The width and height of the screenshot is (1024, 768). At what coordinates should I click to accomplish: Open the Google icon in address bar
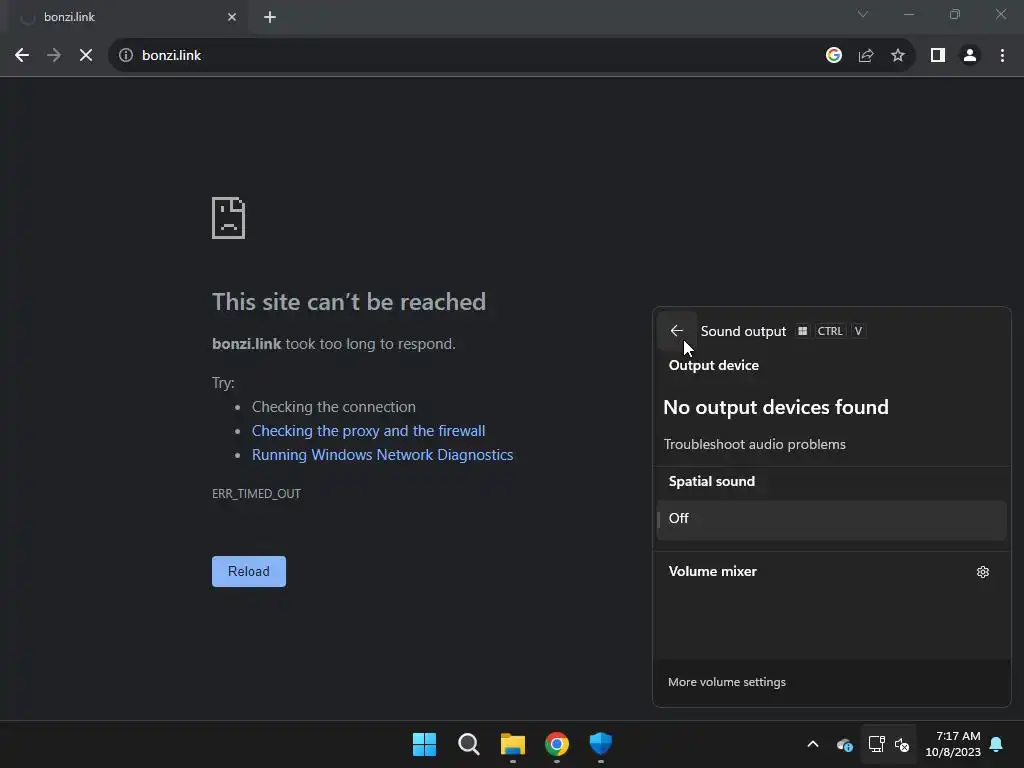coord(833,56)
